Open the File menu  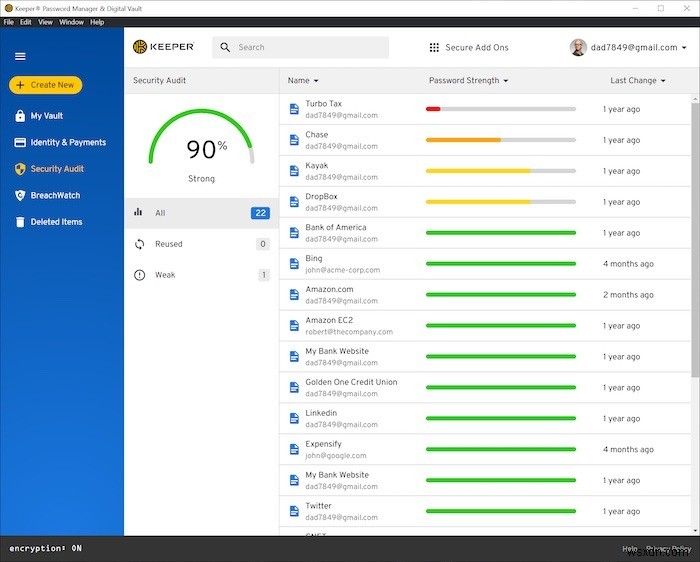coord(8,22)
